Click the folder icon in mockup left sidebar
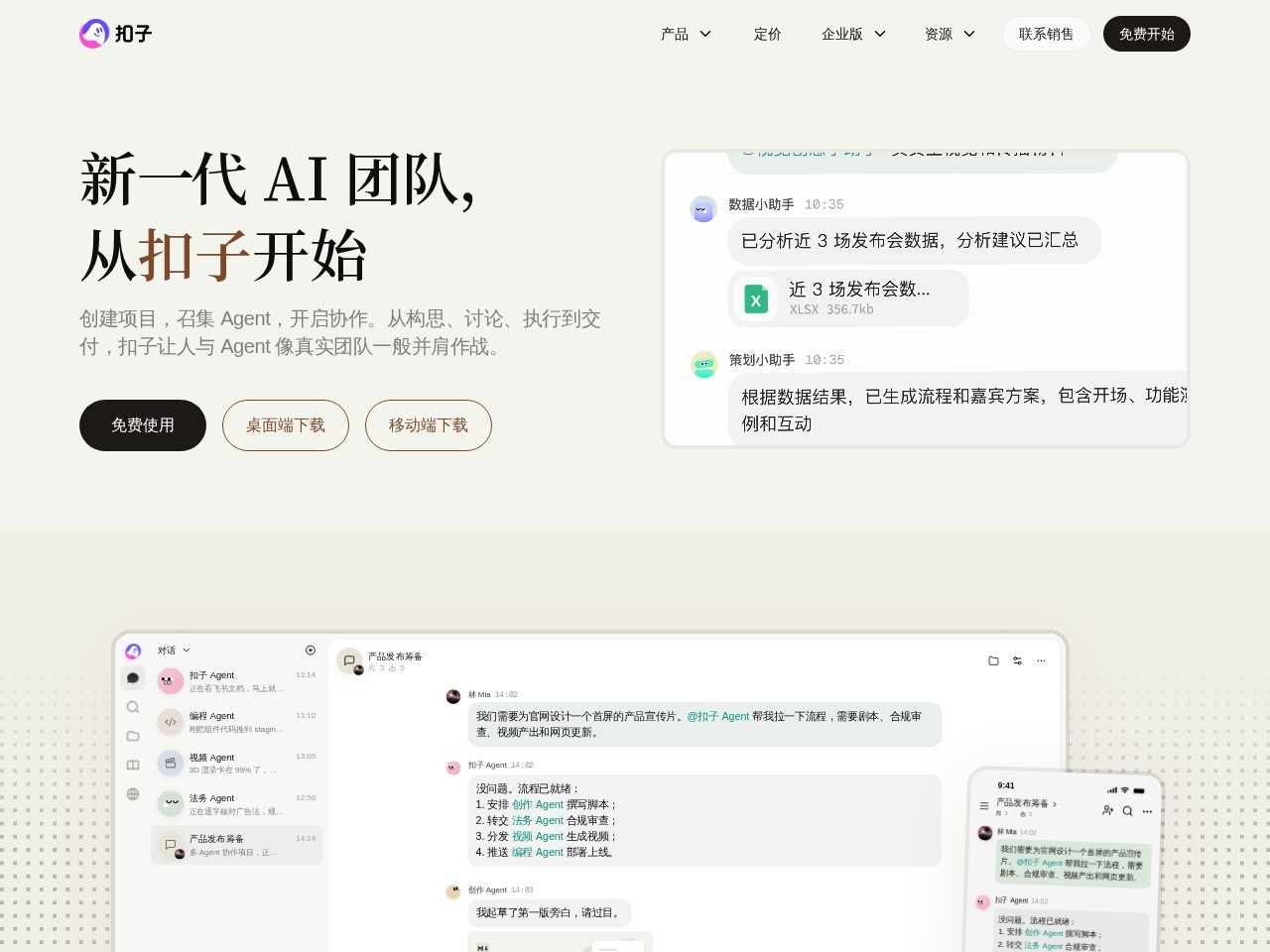 click(133, 736)
